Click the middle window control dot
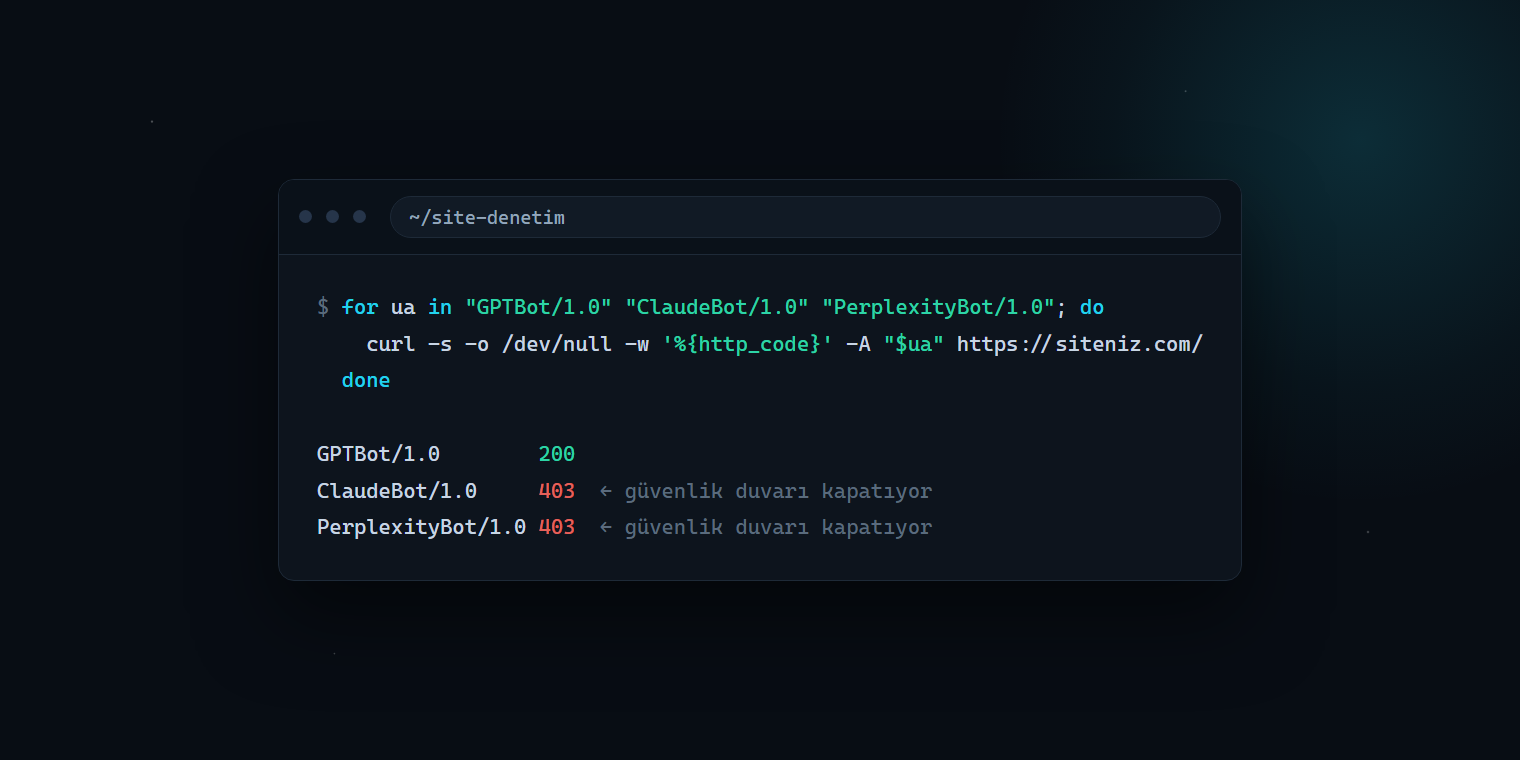Screen dimensions: 1520x760 [333, 217]
